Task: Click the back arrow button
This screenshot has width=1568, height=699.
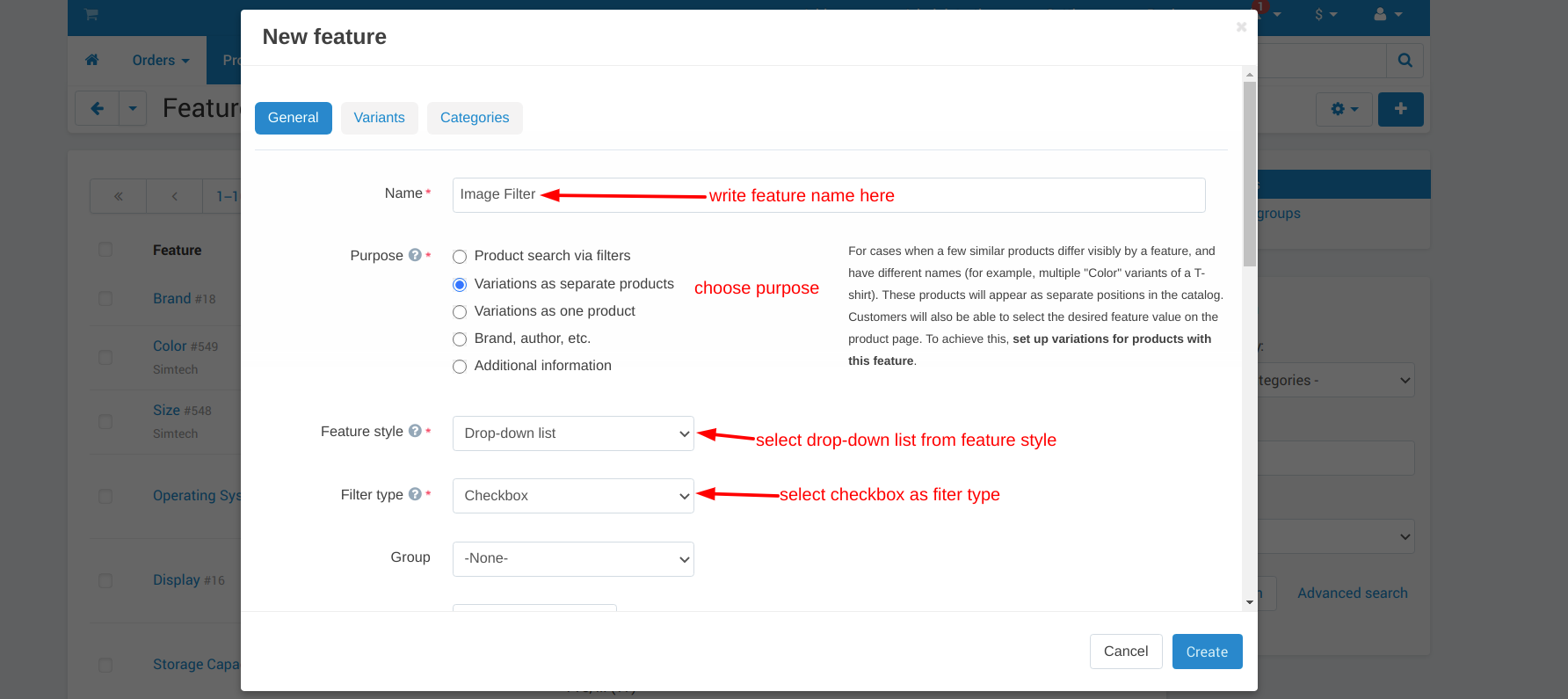Action: pos(98,109)
